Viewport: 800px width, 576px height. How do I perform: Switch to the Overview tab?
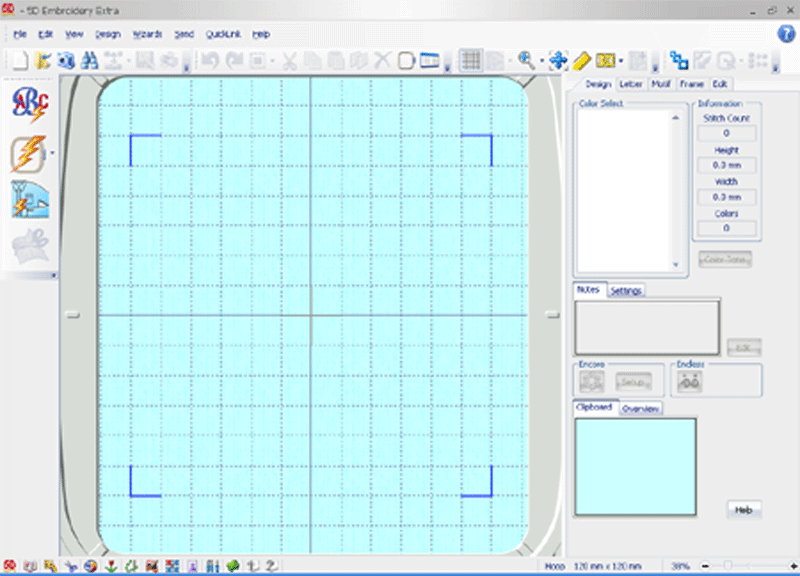pyautogui.click(x=640, y=409)
